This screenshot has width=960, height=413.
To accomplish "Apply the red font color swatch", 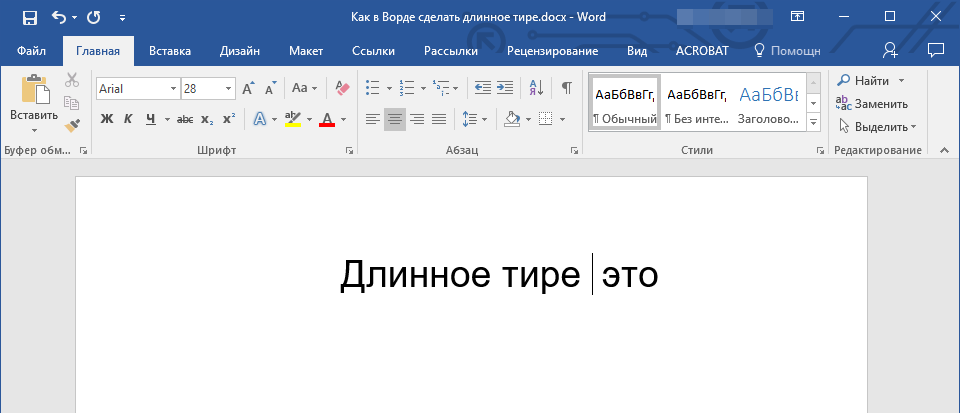I will click(327, 119).
